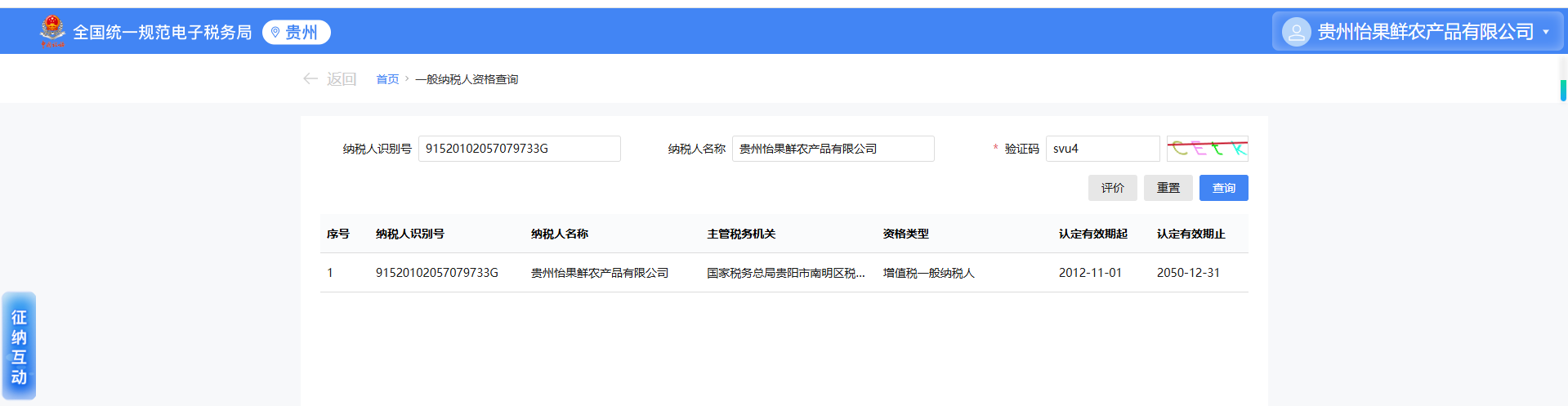The width and height of the screenshot is (1568, 406).
Task: Focus the 纳税人名称 input field
Action: tap(833, 149)
